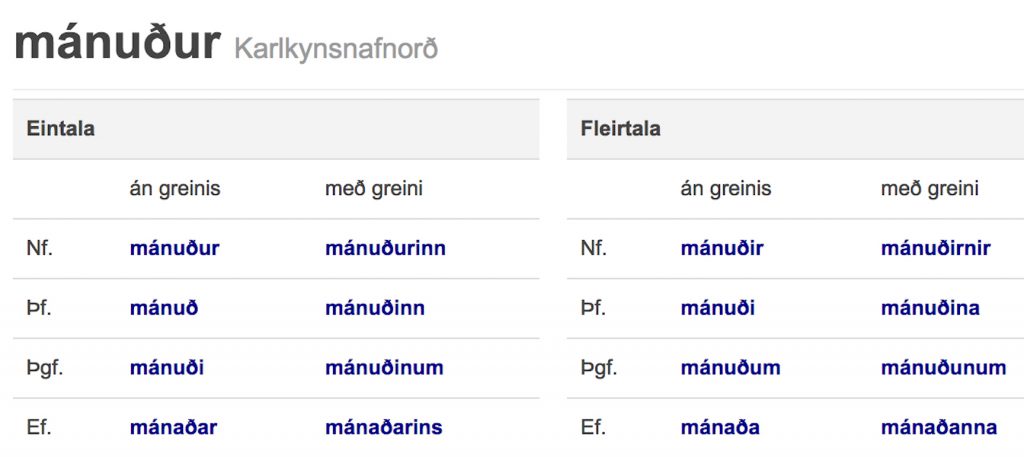Click the singular nominative link mánuður
Image resolution: width=1024 pixels, height=457 pixels.
point(174,248)
